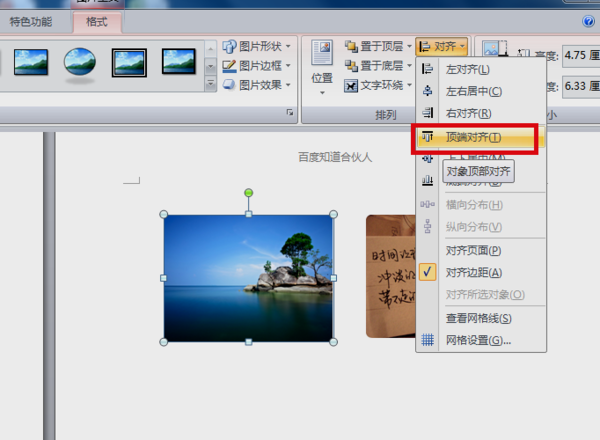Edit the height field showing 4.75
Screen dimensions: 600x440
581,55
